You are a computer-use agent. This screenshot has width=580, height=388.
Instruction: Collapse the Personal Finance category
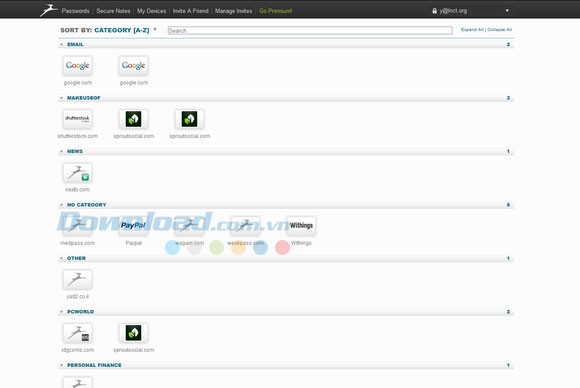coord(61,365)
